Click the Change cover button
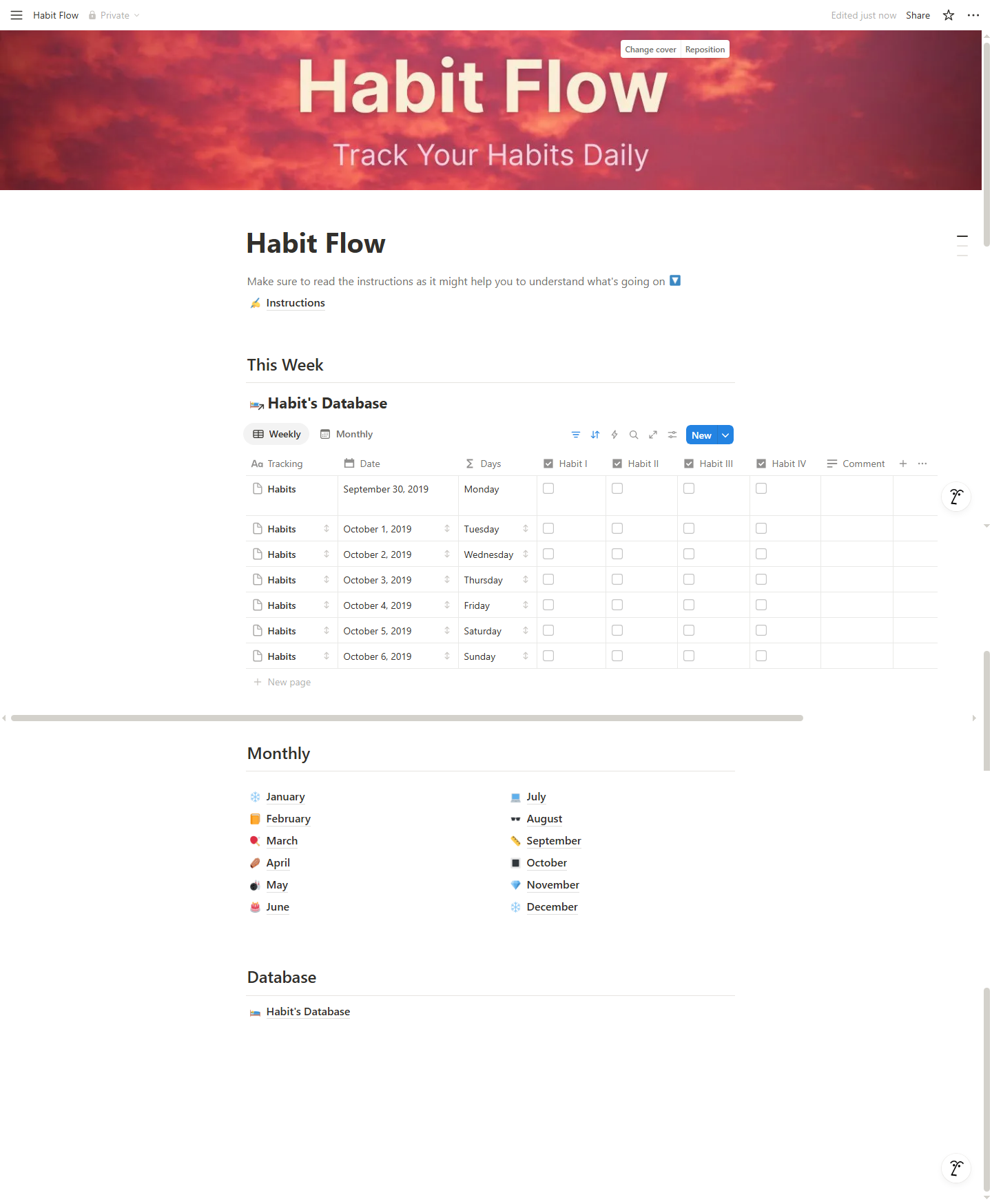 click(650, 50)
